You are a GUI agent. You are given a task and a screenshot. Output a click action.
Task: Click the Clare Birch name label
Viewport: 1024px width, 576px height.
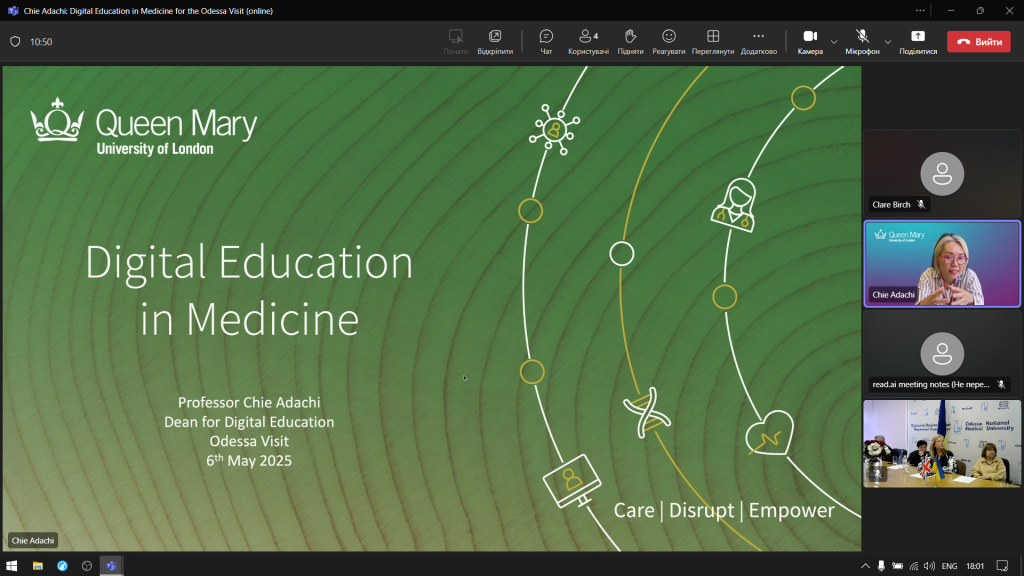[x=891, y=204]
